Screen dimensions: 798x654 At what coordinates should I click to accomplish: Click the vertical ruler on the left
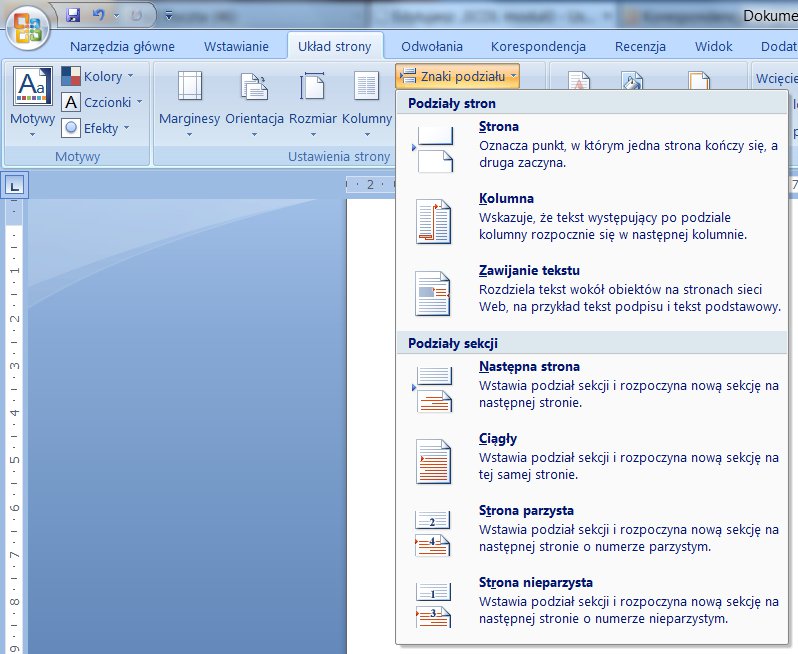(x=14, y=428)
